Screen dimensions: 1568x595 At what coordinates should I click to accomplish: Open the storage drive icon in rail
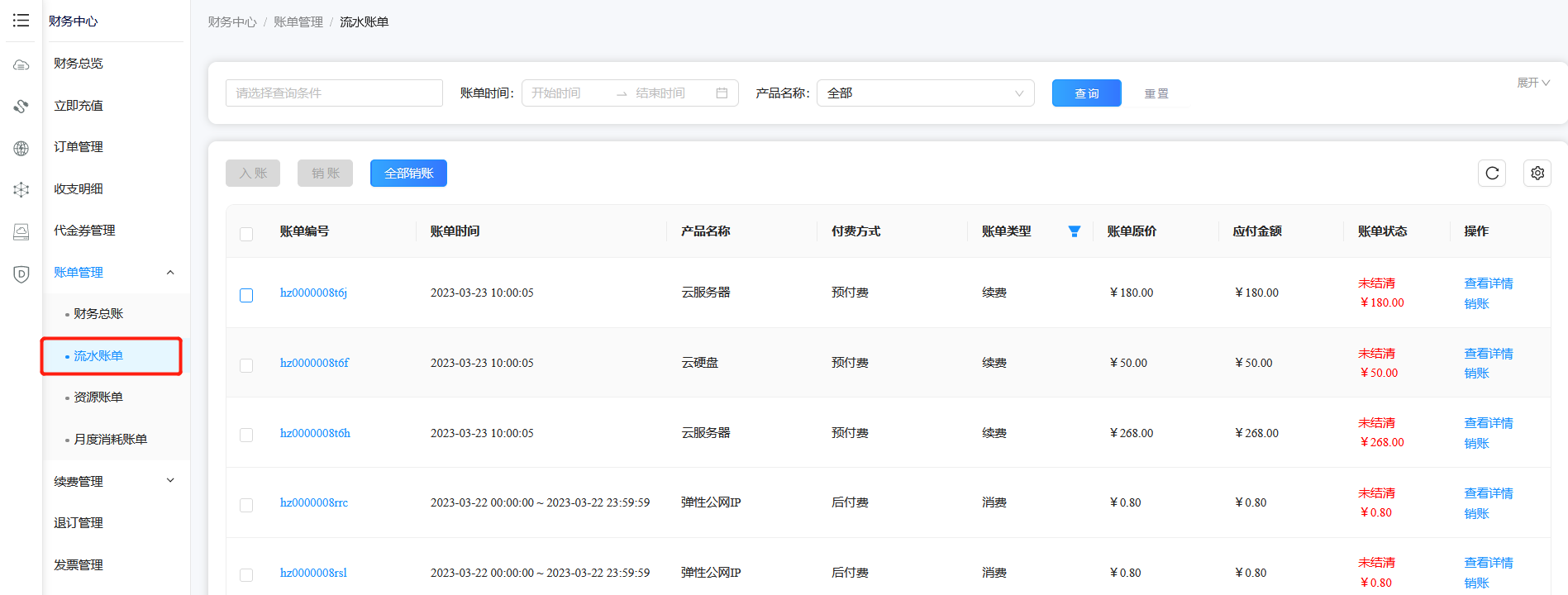pos(21,232)
